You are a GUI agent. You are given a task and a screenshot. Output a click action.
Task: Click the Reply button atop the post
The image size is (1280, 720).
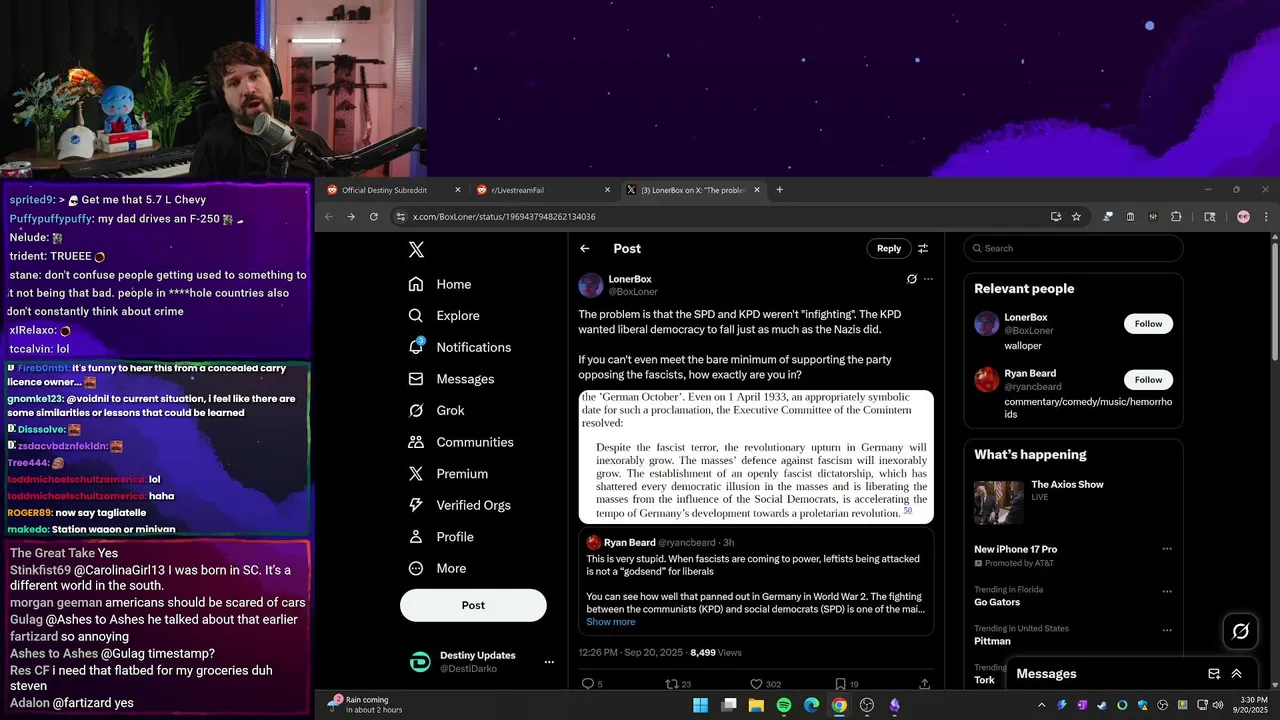click(889, 249)
